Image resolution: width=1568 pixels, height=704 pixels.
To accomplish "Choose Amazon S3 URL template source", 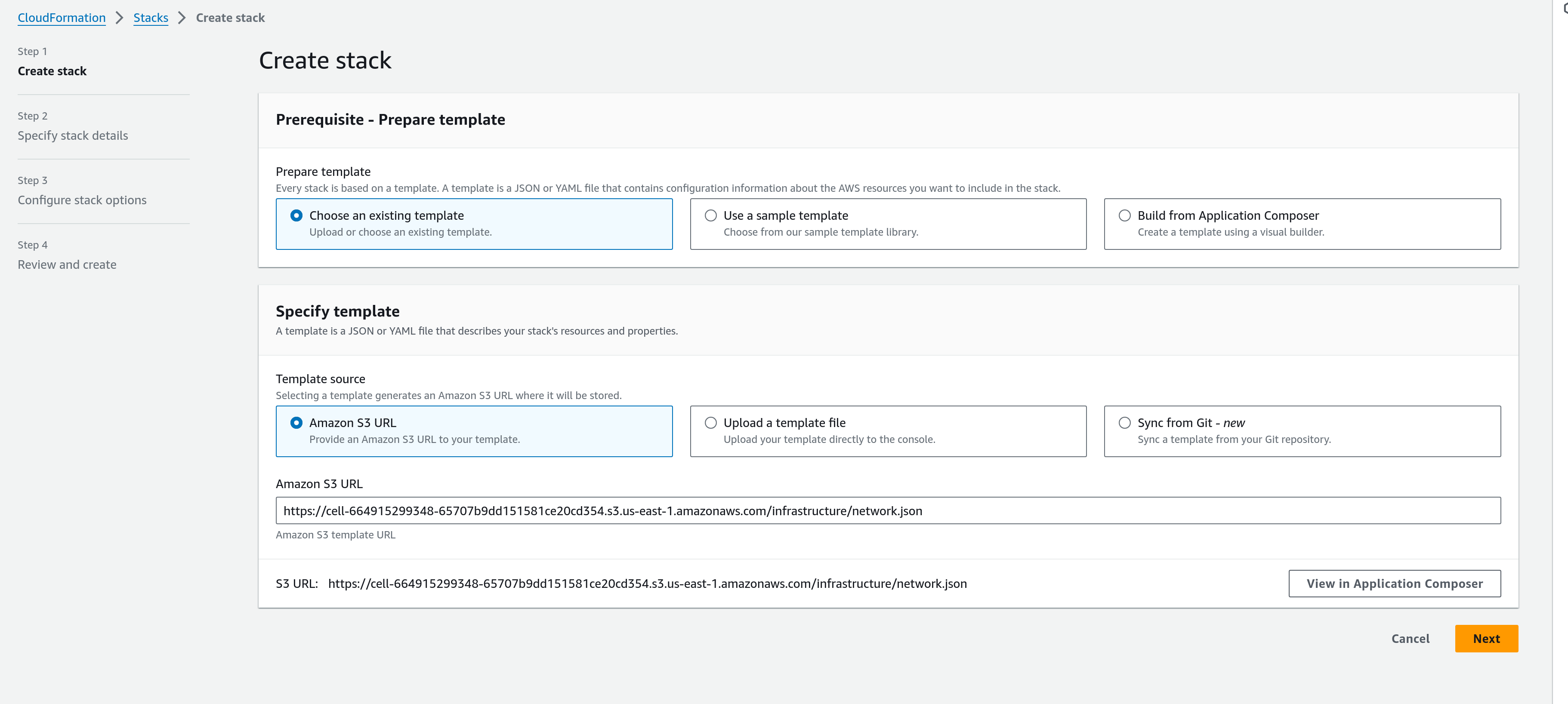I will pyautogui.click(x=296, y=422).
